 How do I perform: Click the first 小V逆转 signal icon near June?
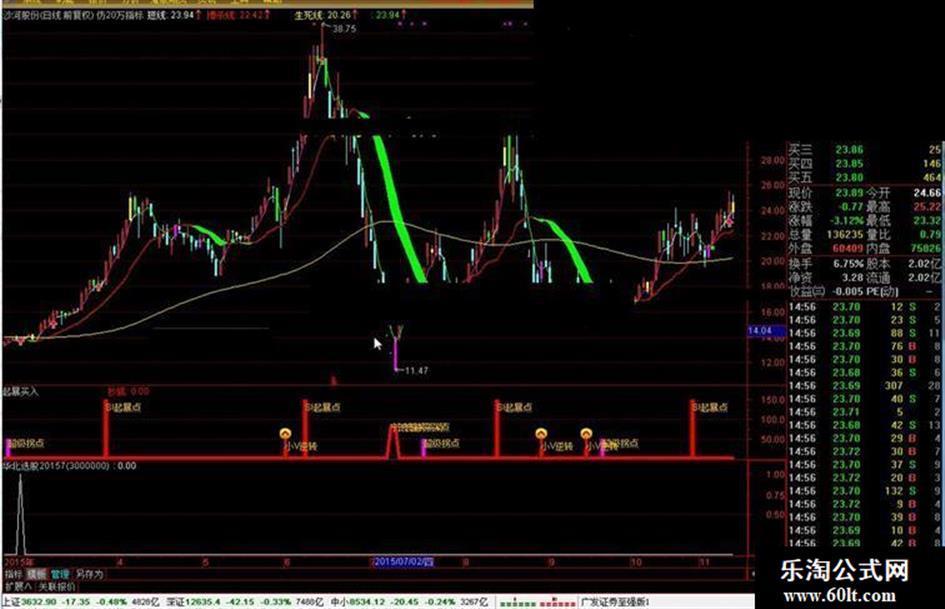pos(285,434)
